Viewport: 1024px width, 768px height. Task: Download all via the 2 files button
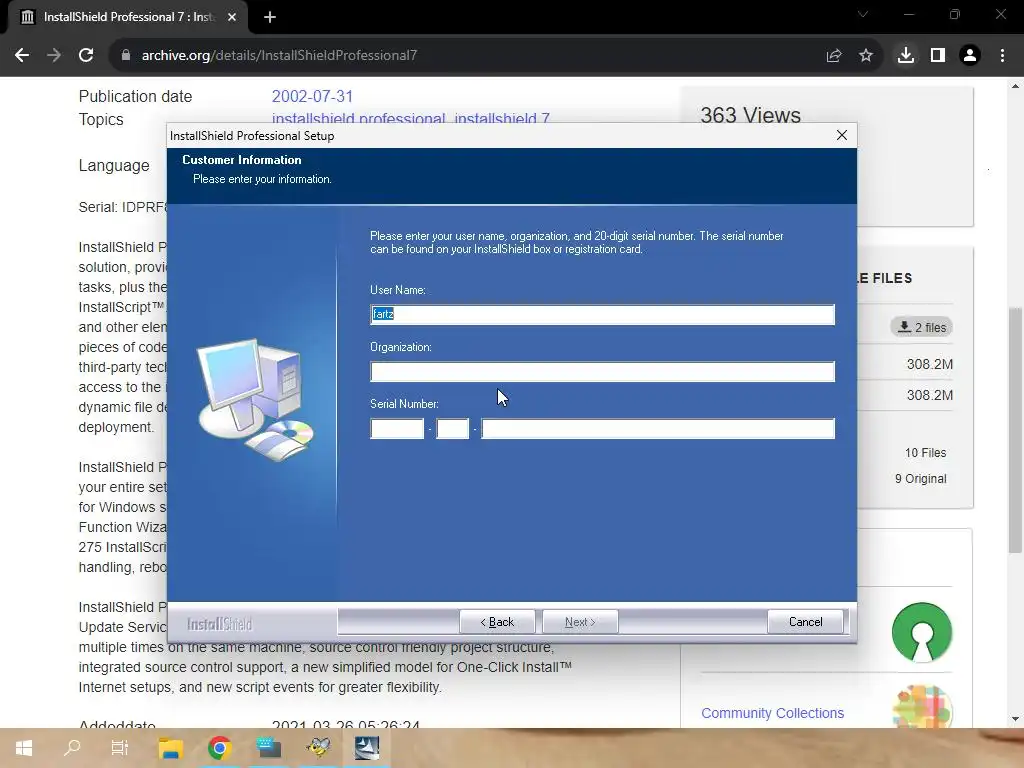click(x=921, y=327)
